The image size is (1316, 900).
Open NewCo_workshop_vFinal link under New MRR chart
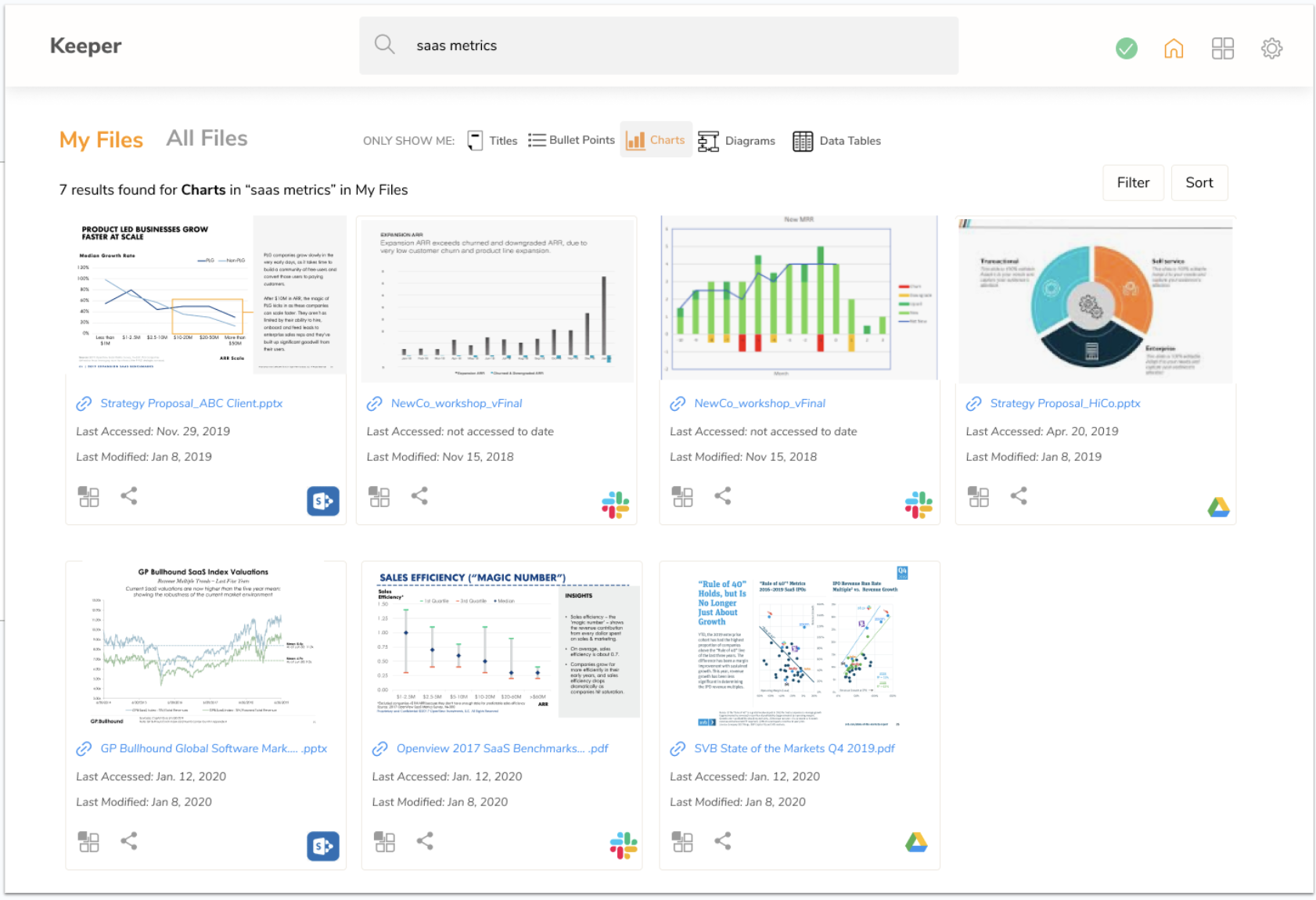[x=760, y=403]
